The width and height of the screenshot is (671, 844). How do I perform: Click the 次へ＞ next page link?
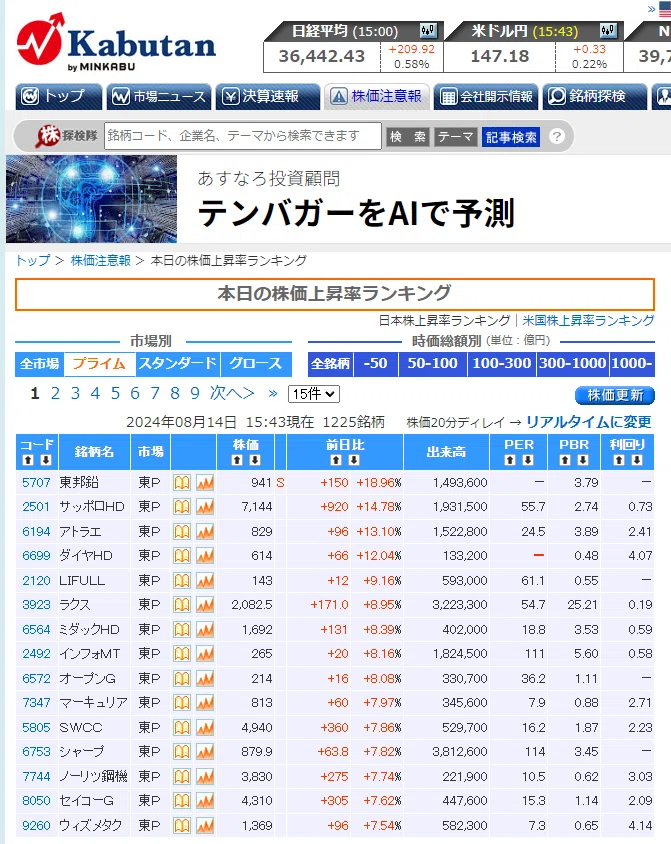(232, 393)
